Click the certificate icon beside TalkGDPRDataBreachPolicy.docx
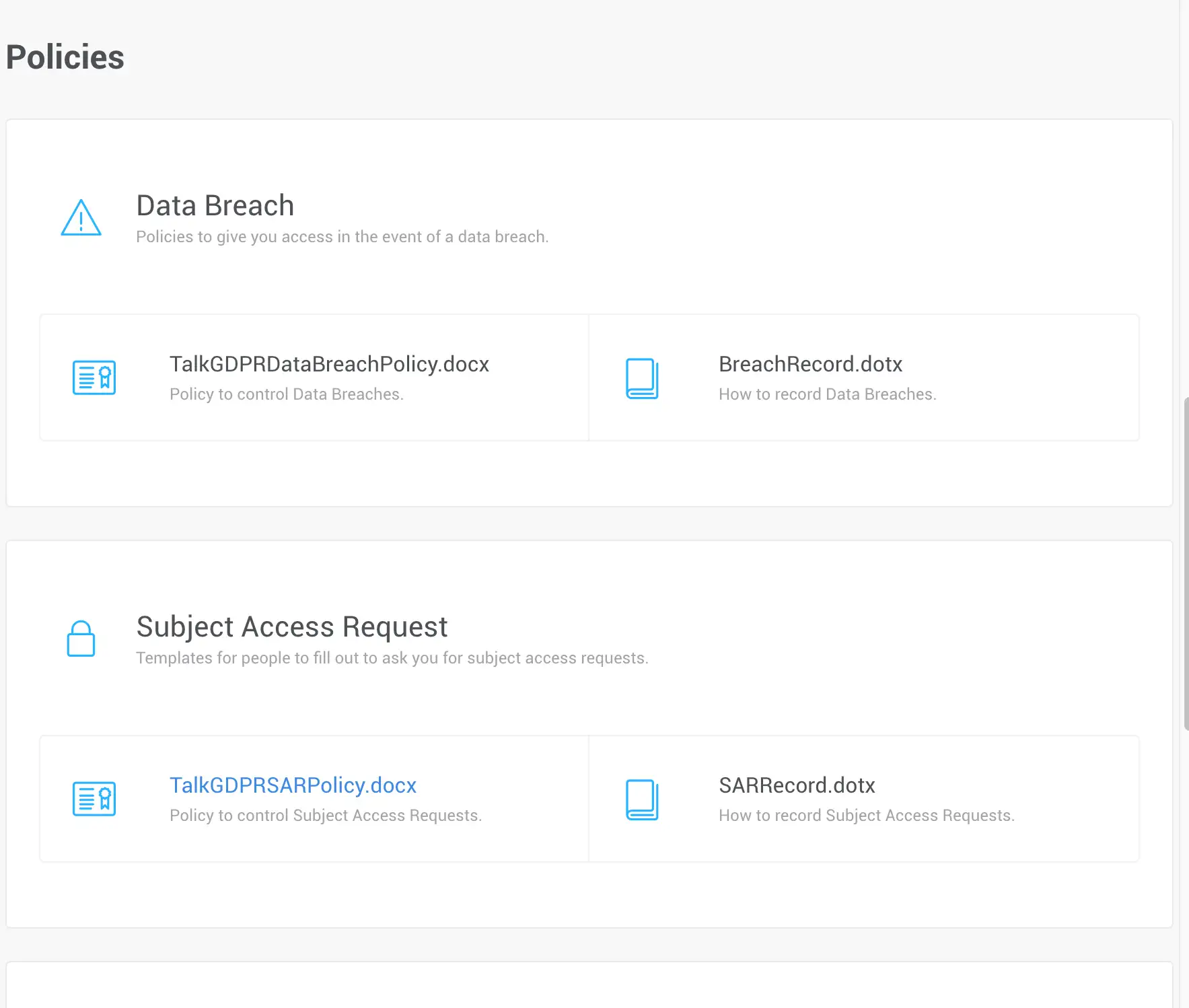 [x=94, y=377]
